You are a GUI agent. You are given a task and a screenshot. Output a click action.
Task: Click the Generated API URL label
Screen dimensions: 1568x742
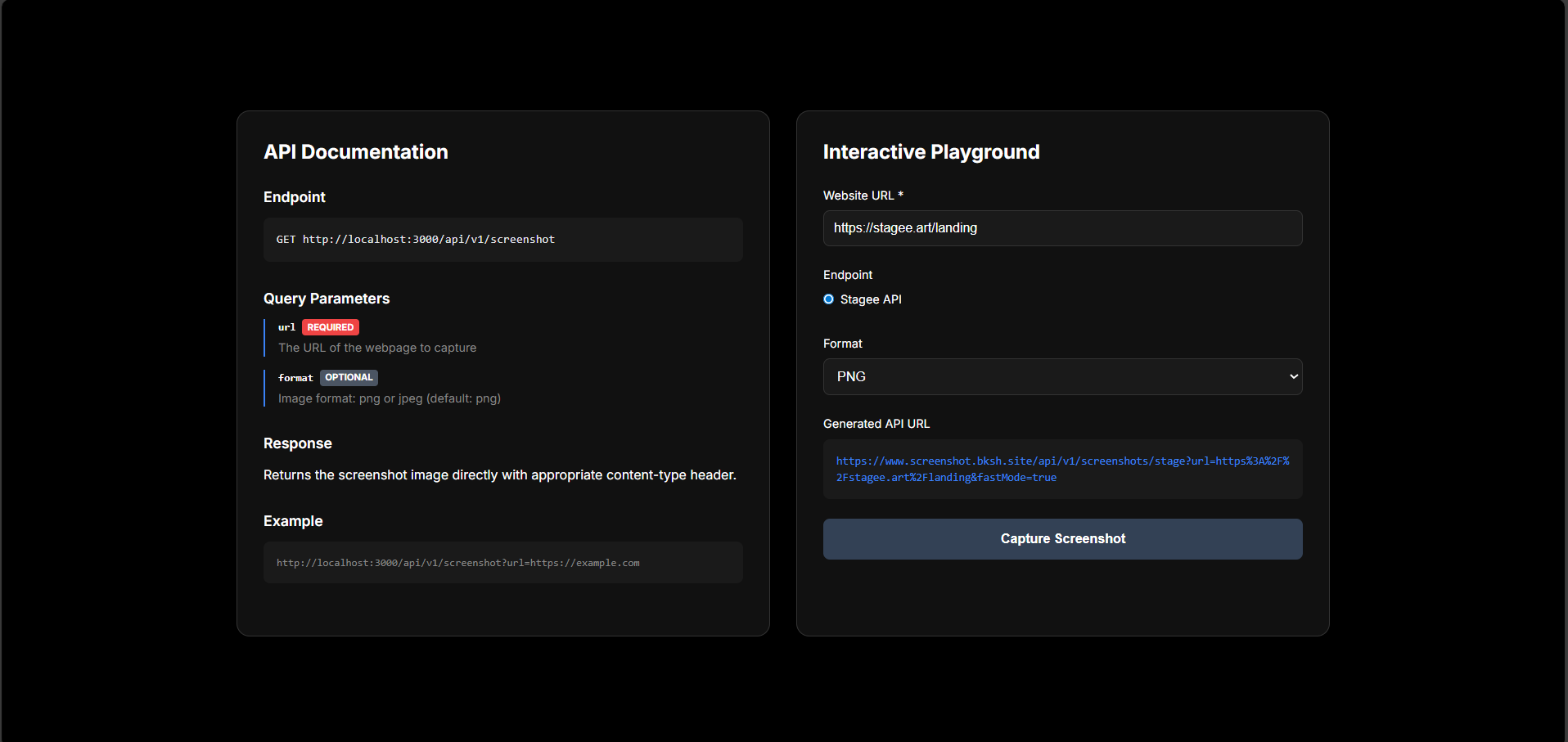pos(876,424)
